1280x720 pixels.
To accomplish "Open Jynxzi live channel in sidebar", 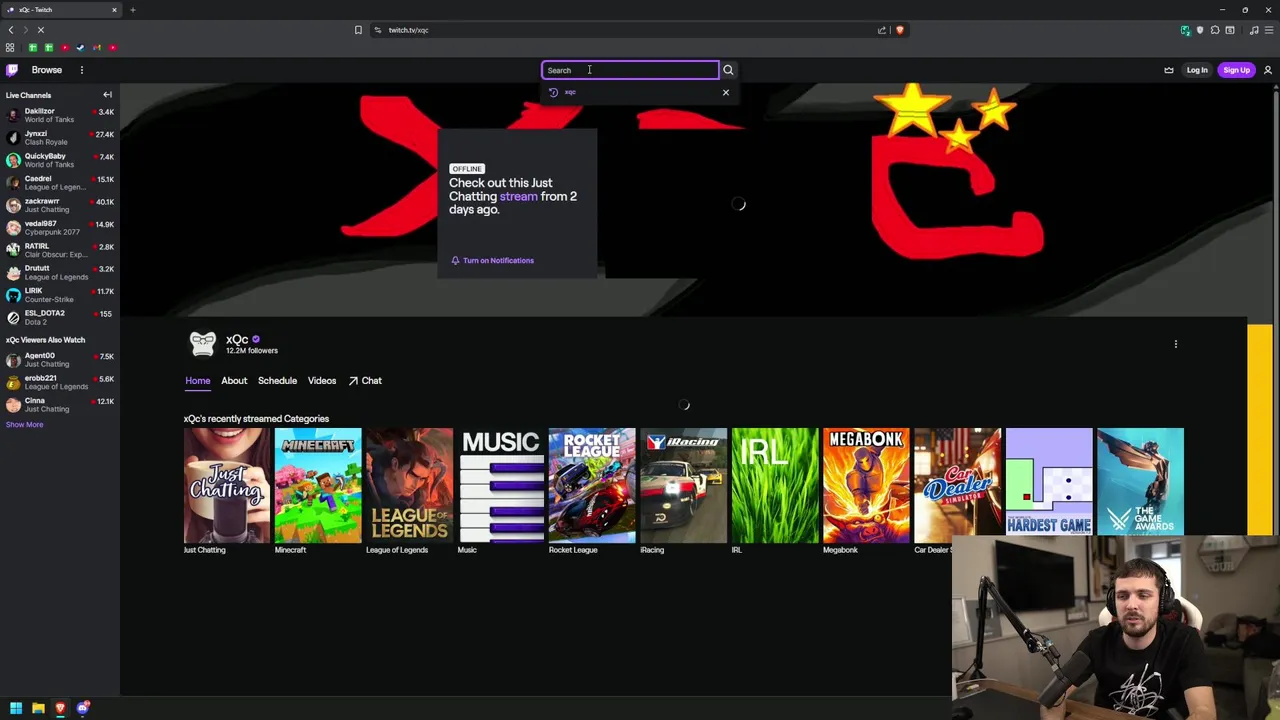I will pyautogui.click(x=60, y=138).
